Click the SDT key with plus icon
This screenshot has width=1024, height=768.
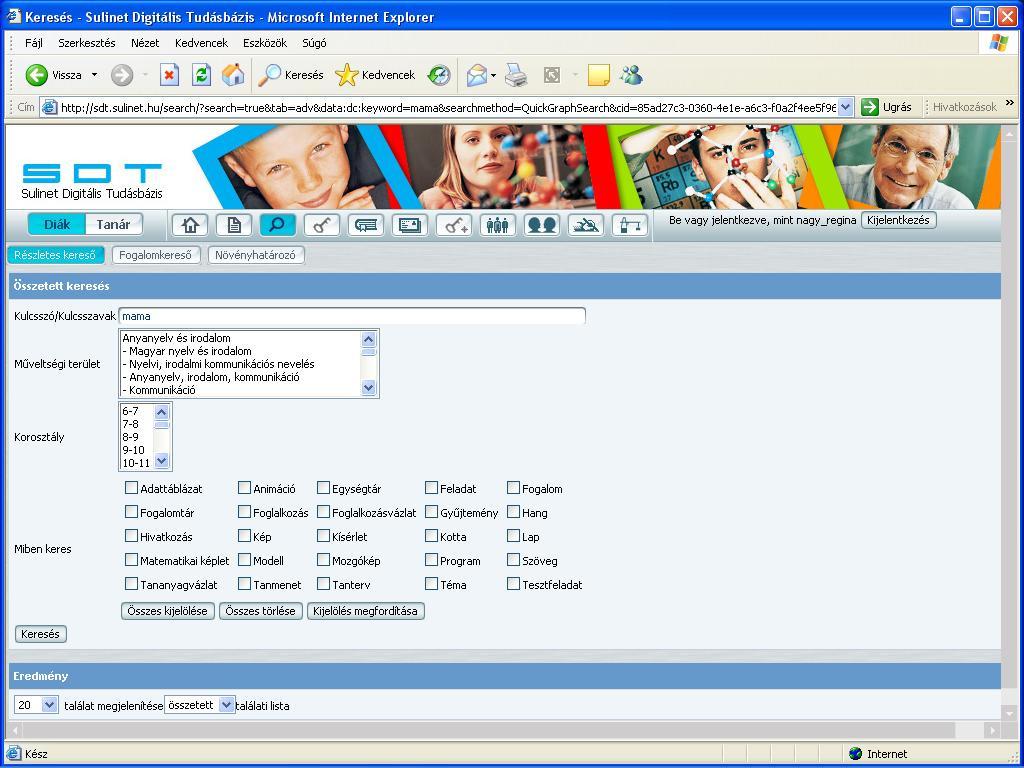click(454, 225)
